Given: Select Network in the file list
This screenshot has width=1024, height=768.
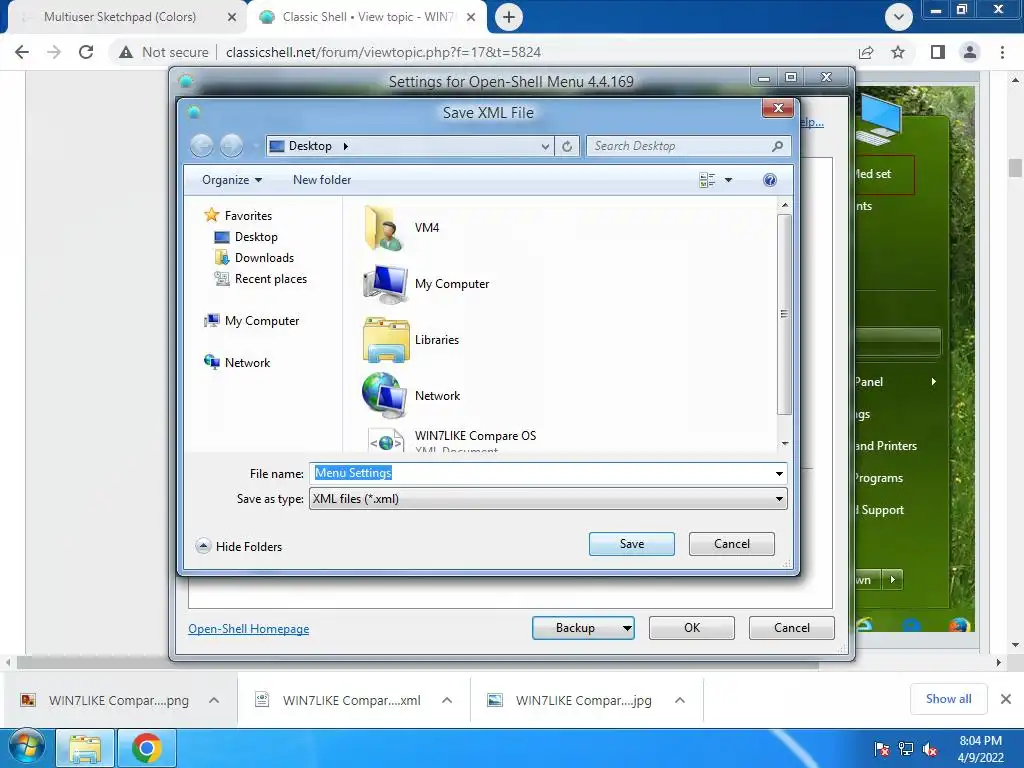Looking at the screenshot, I should tap(412, 396).
